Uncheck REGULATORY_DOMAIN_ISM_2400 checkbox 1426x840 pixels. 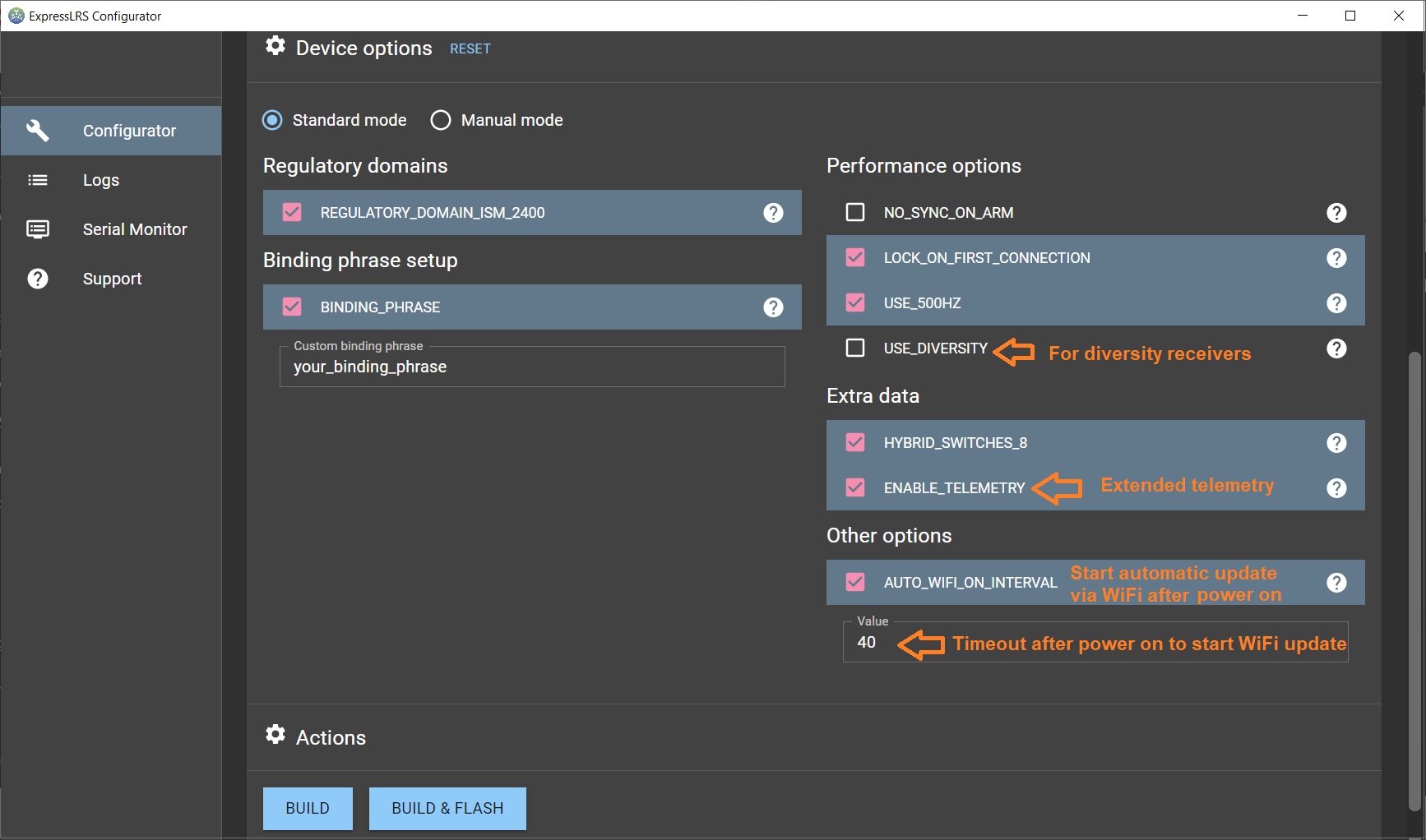(x=292, y=213)
